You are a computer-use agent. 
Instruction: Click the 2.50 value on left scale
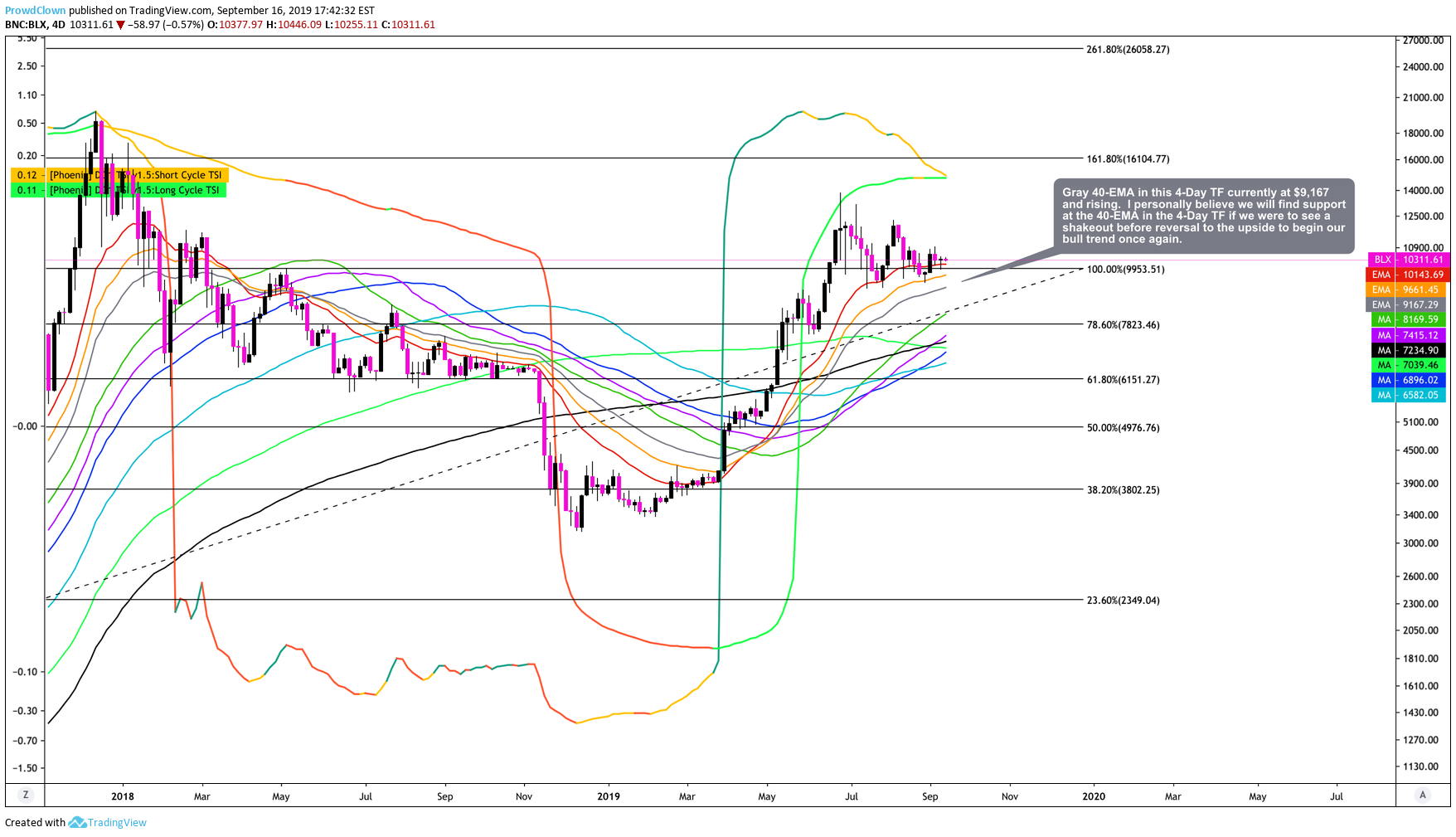coord(27,66)
